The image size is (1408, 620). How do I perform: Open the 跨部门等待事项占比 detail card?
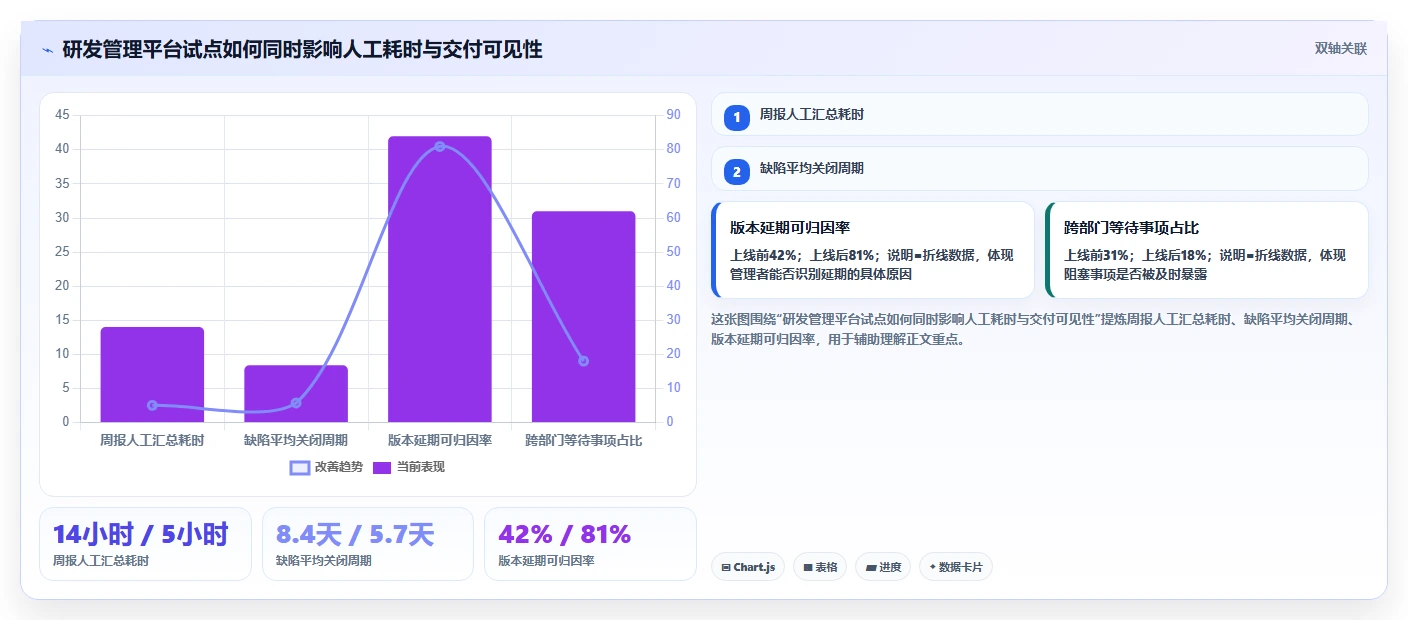[1206, 250]
